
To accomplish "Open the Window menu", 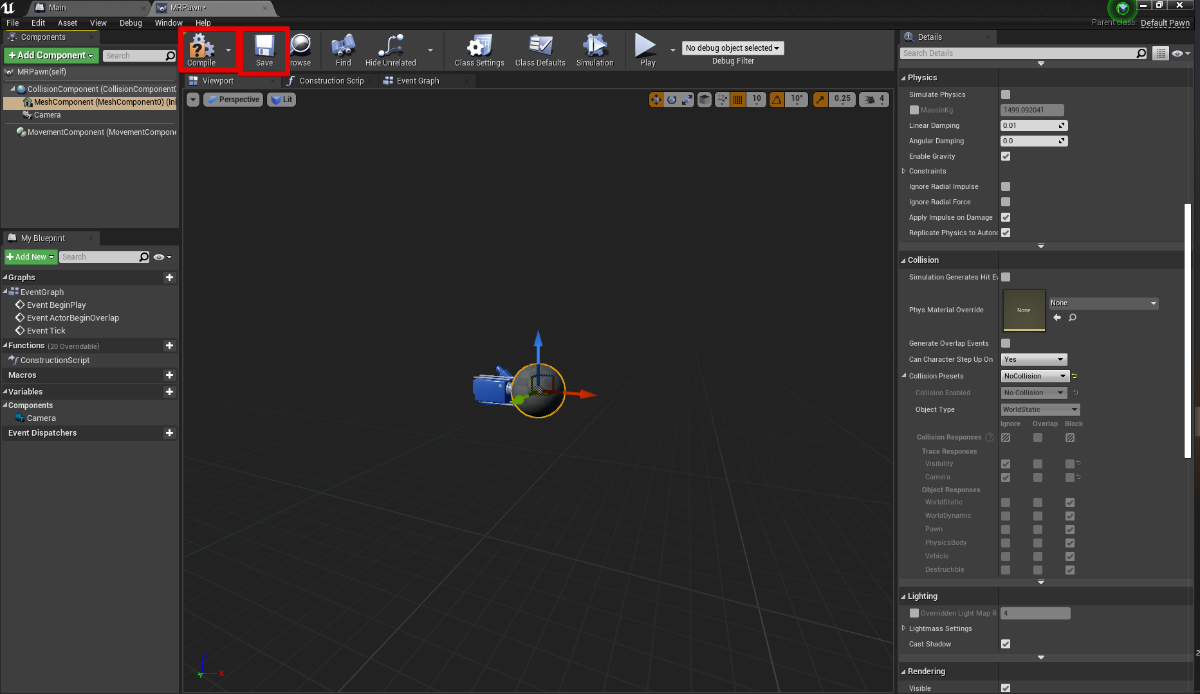I will 168,22.
